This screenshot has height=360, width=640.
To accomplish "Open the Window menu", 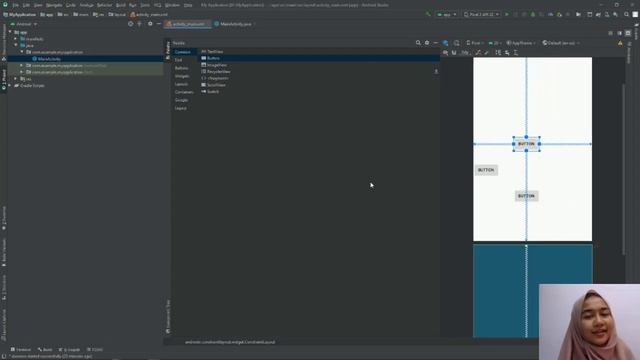I will click(x=172, y=5).
